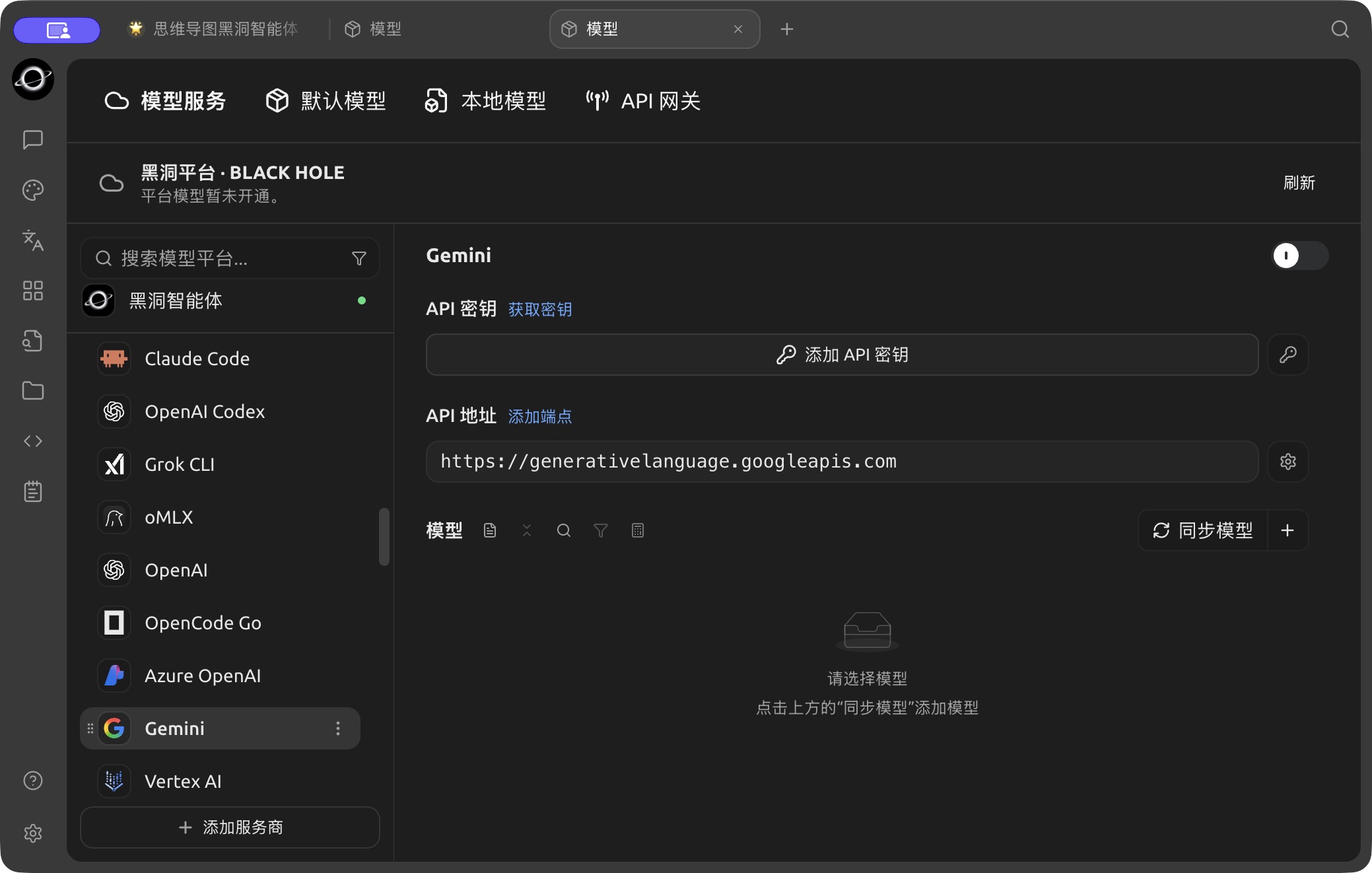This screenshot has width=1372, height=873.
Task: Click the model list document icon
Action: (490, 530)
